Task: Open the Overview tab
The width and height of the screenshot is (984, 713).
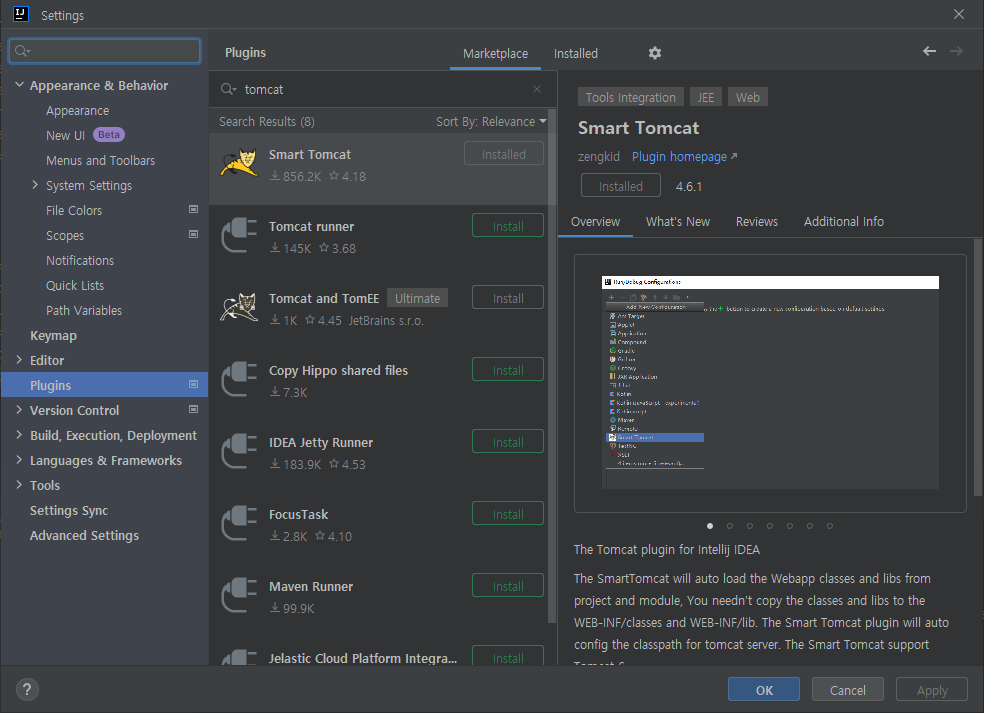Action: pyautogui.click(x=595, y=222)
